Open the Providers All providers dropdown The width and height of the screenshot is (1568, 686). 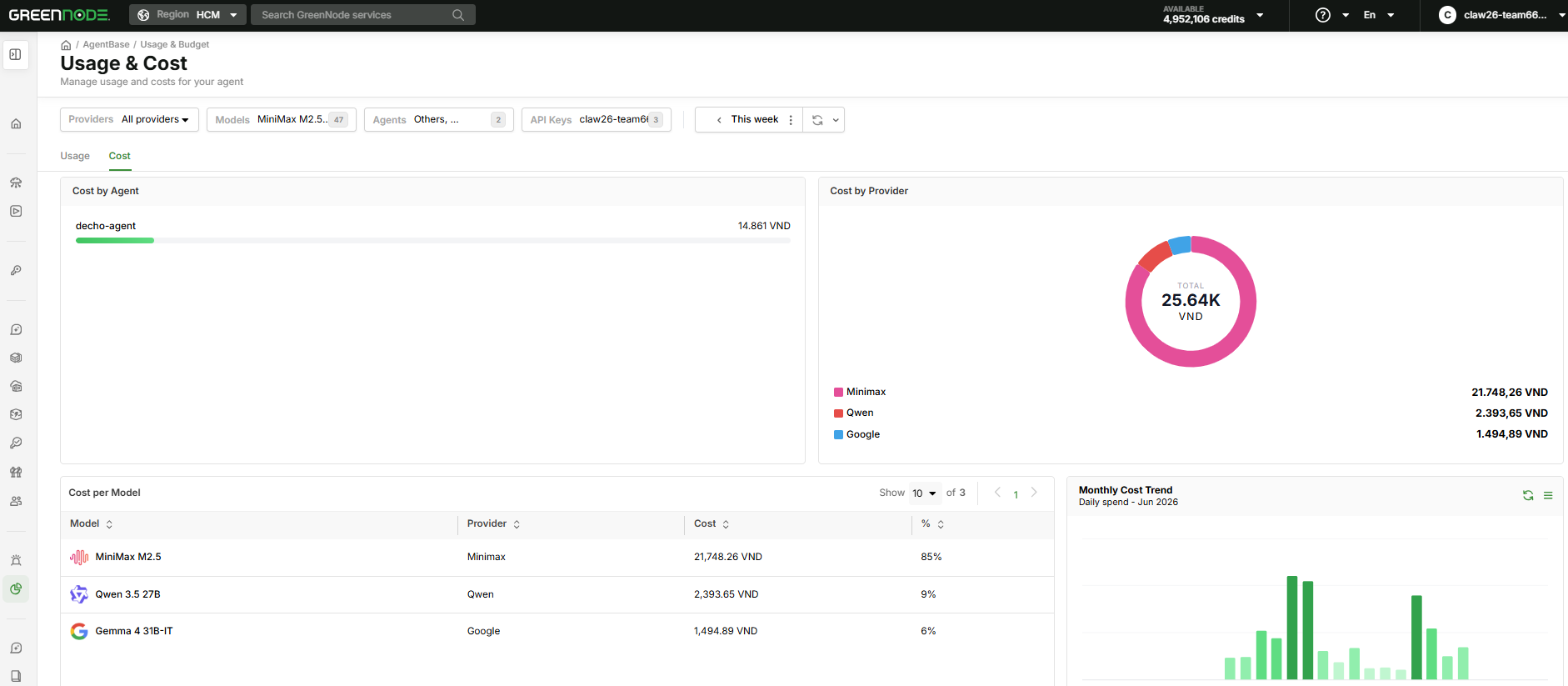pos(129,120)
